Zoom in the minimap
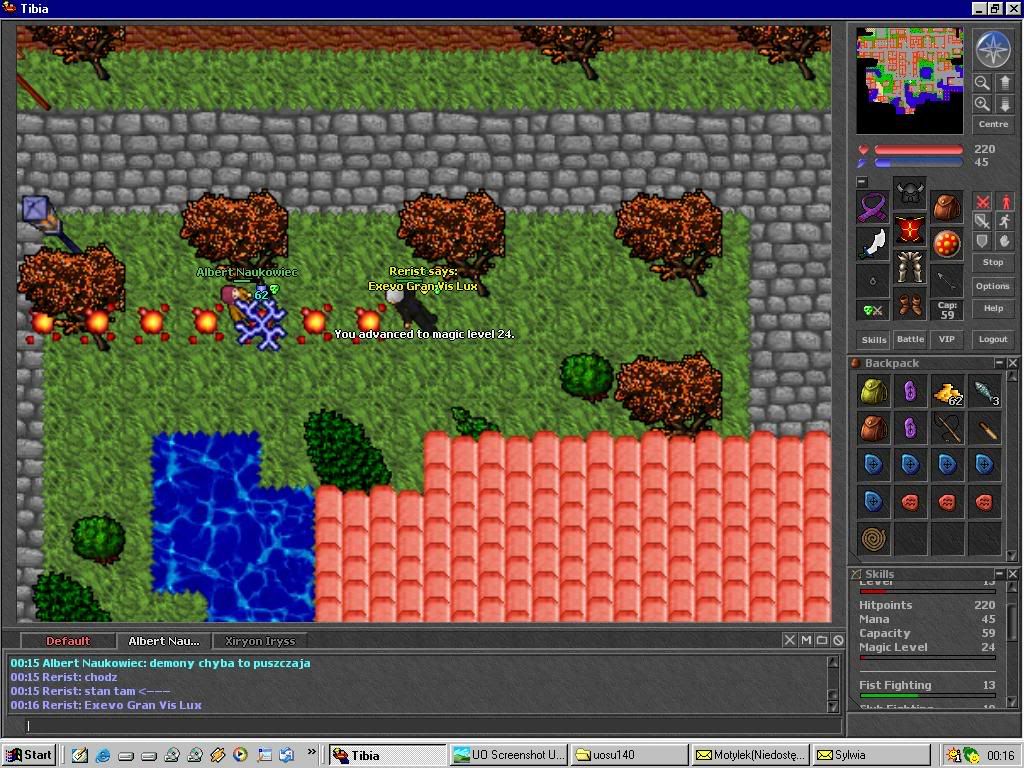The height and width of the screenshot is (768, 1024). pyautogui.click(x=982, y=104)
